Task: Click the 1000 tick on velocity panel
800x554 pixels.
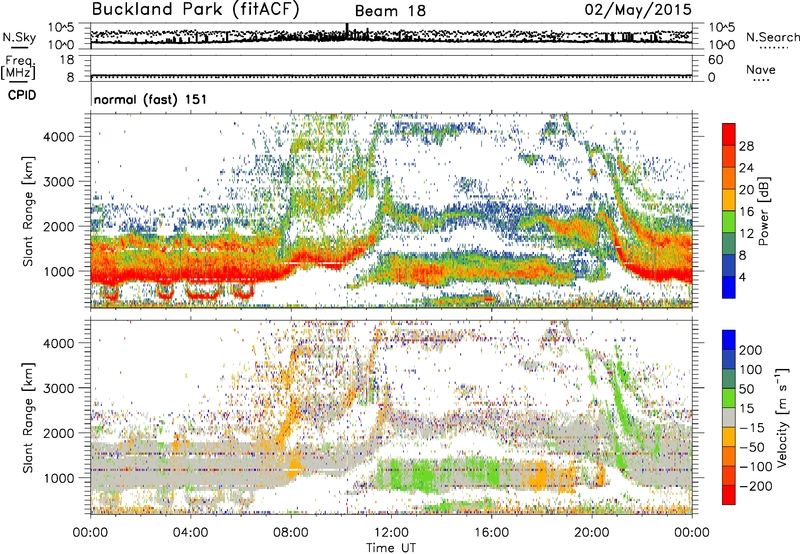Action: [58, 478]
